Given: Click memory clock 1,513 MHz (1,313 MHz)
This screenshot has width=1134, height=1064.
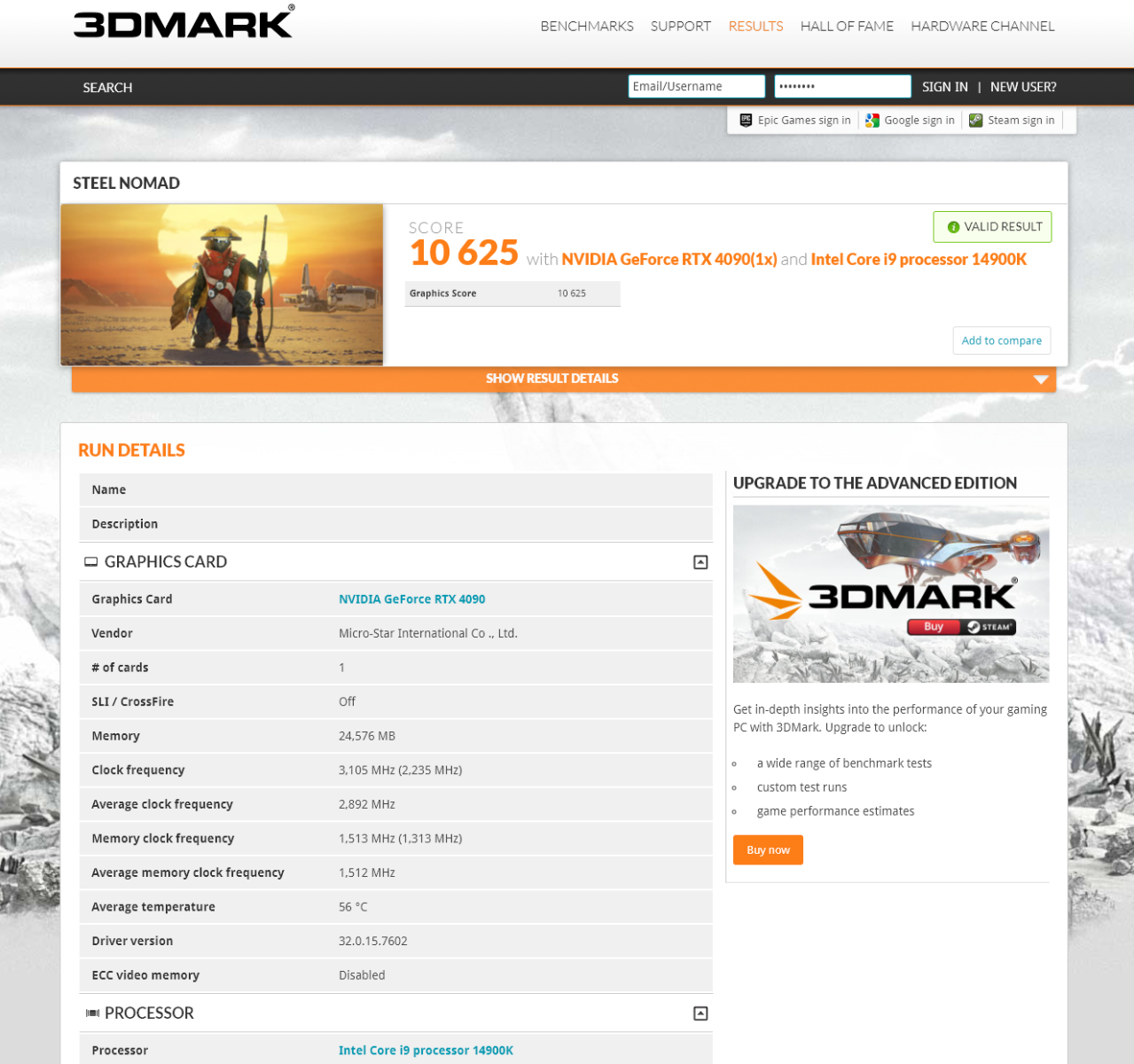Looking at the screenshot, I should tap(400, 839).
